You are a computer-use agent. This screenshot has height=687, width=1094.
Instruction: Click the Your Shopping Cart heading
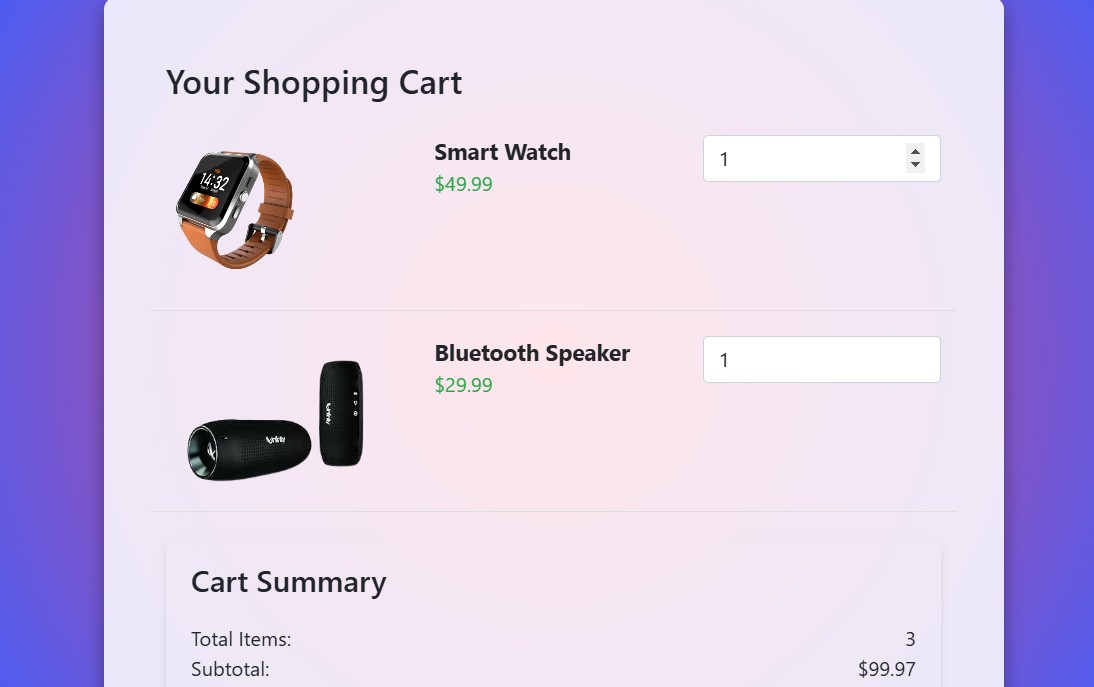click(314, 83)
